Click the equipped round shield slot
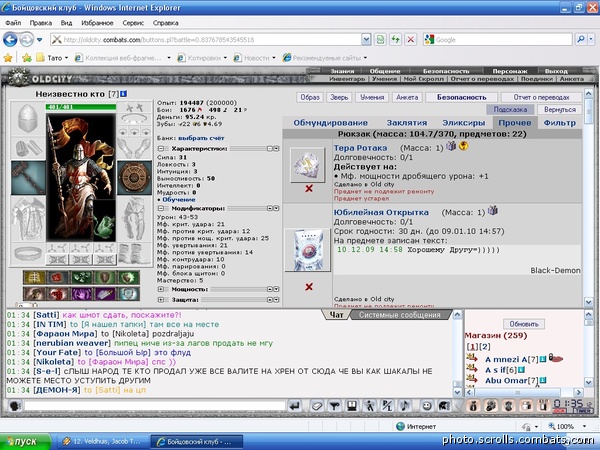This screenshot has width=600, height=450. (134, 178)
